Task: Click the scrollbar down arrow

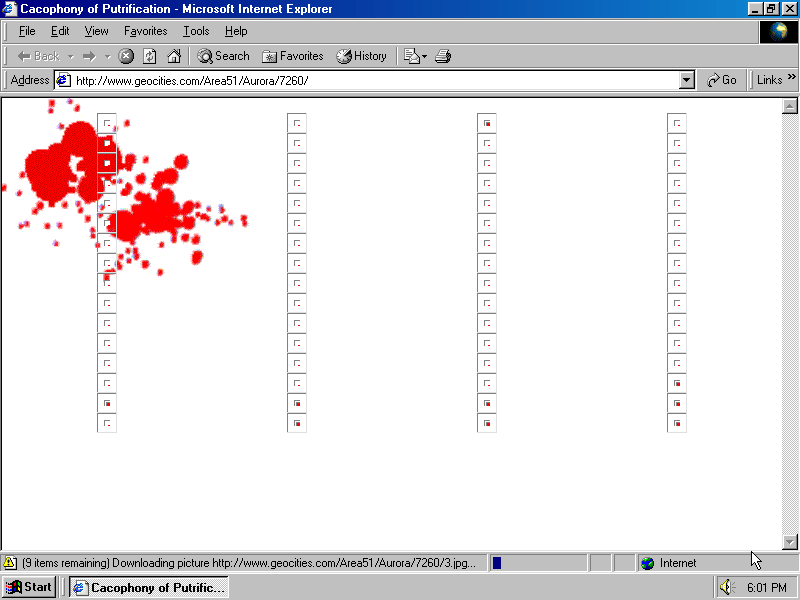Action: (x=790, y=542)
